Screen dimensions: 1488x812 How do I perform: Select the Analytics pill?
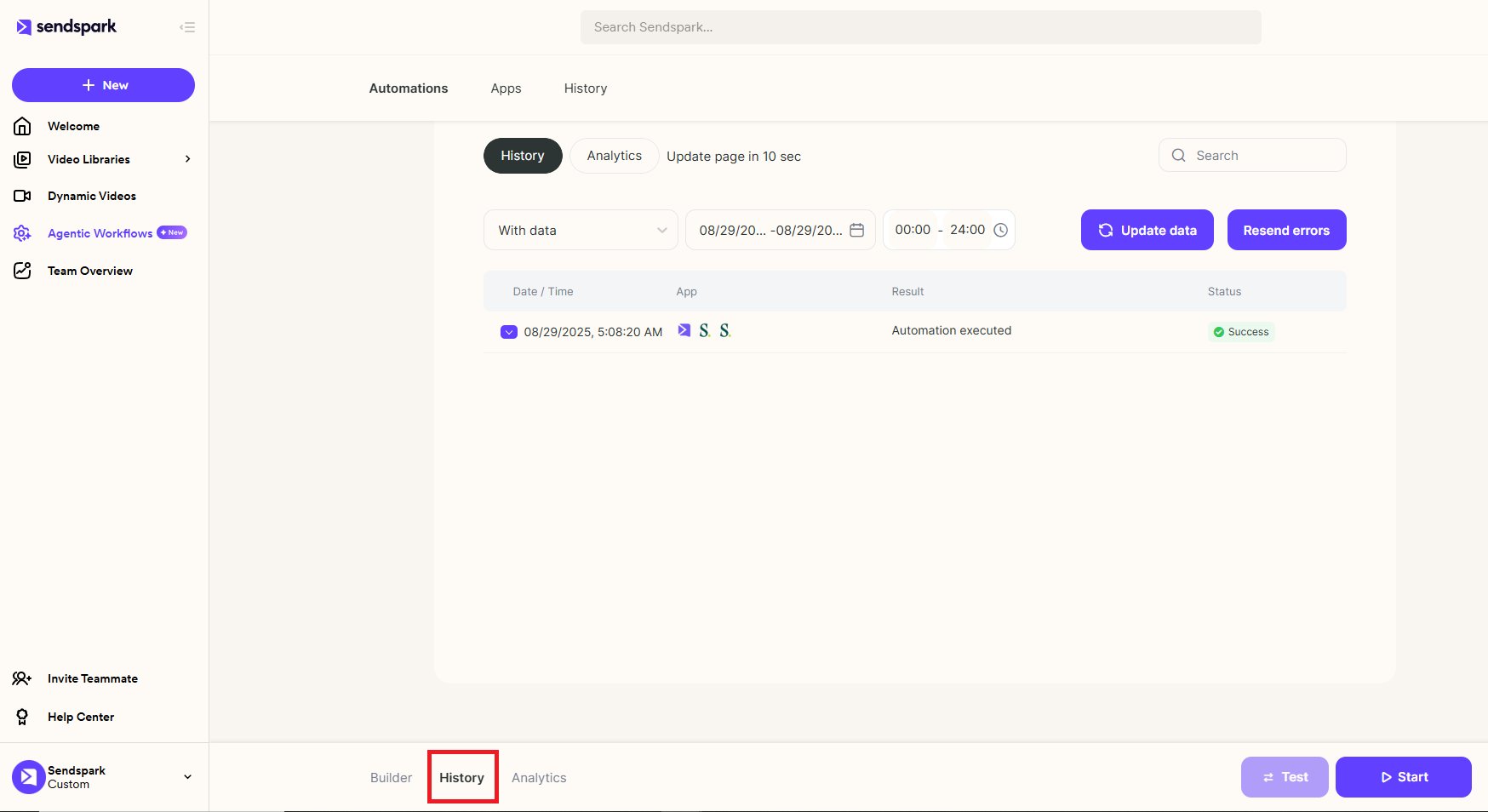tap(614, 156)
